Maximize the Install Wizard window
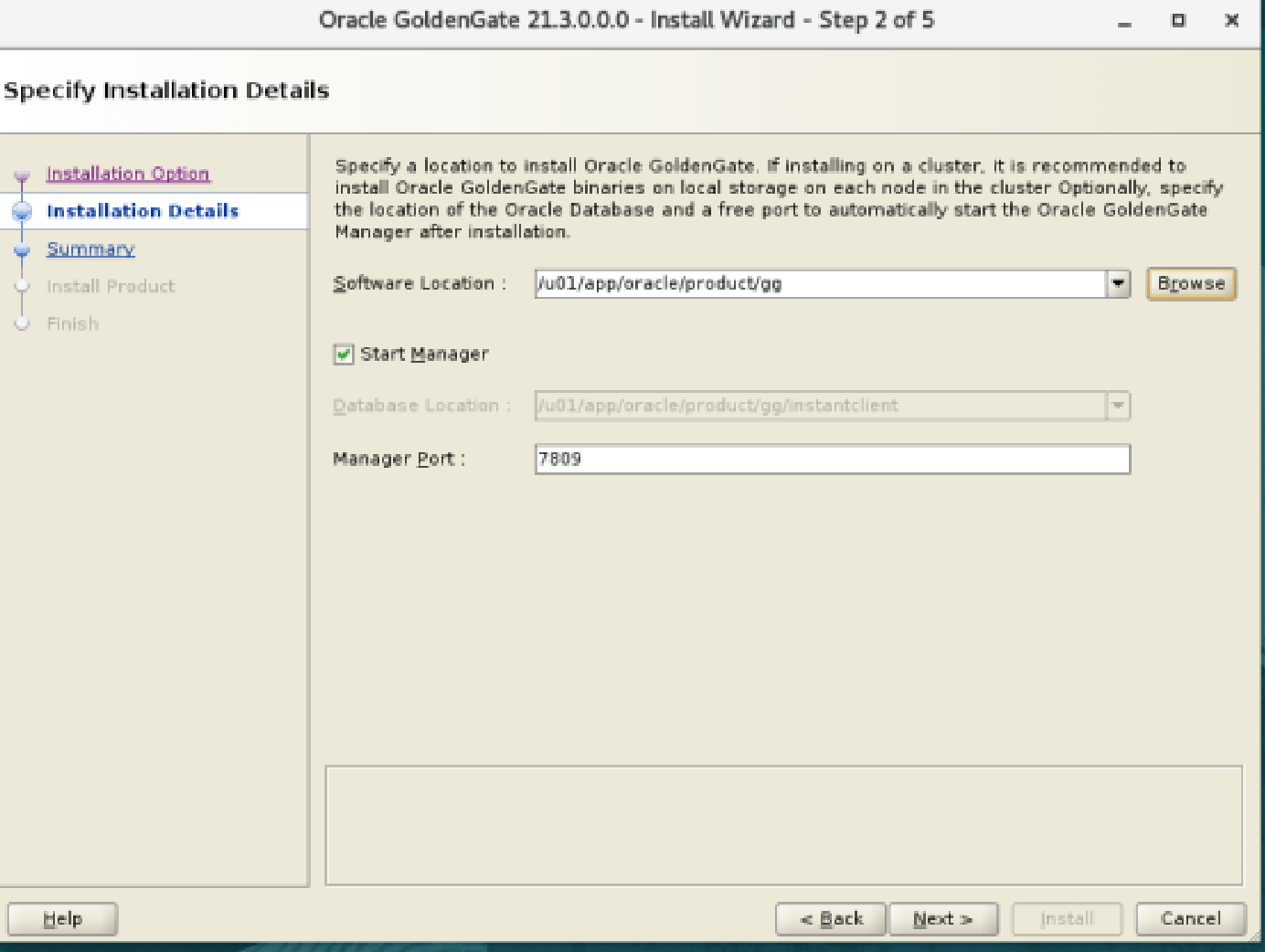The image size is (1265, 952). click(1178, 20)
